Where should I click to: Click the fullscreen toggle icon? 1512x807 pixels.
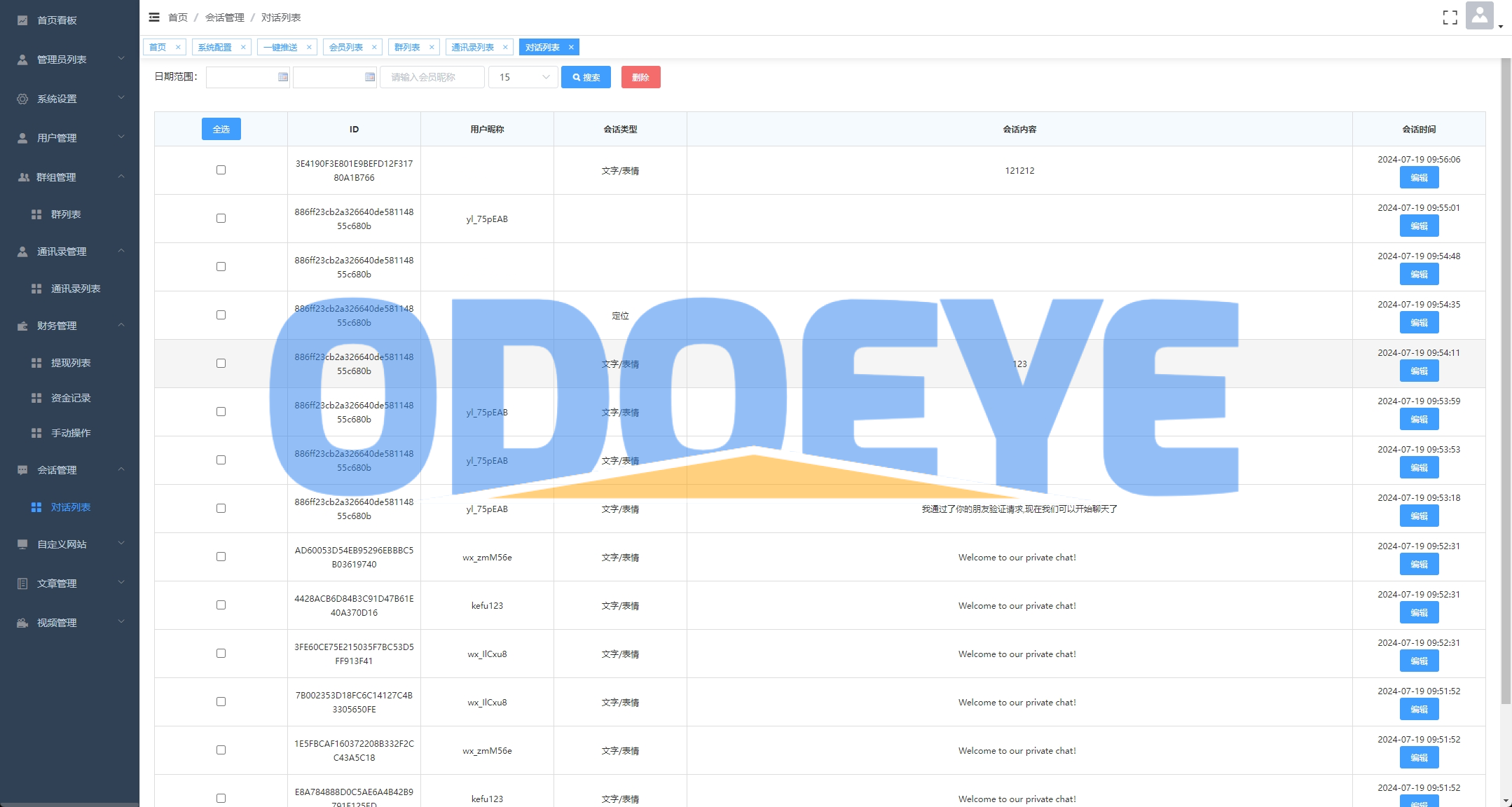[x=1450, y=18]
